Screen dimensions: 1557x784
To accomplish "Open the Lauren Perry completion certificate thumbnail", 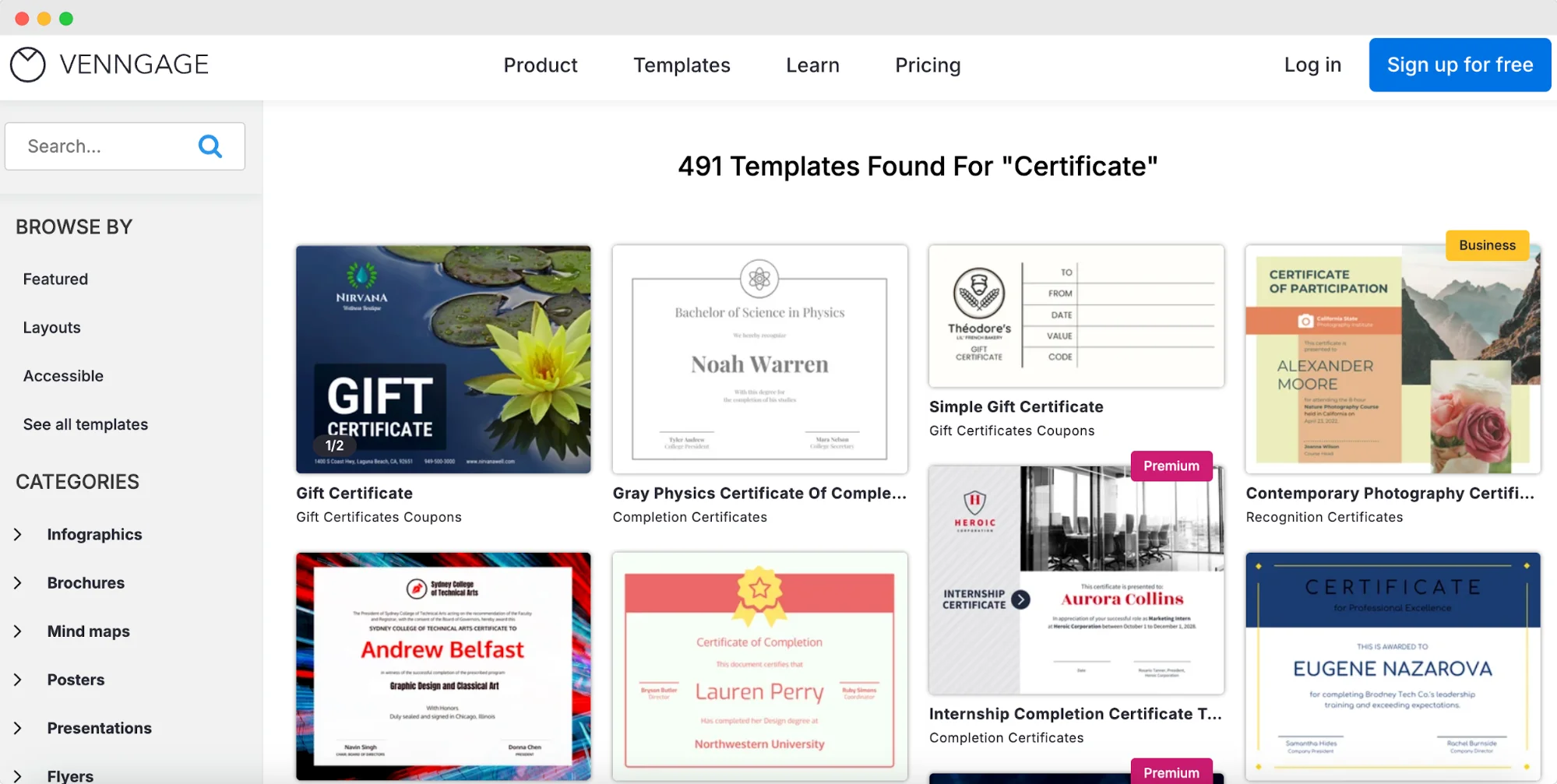I will pos(759,666).
